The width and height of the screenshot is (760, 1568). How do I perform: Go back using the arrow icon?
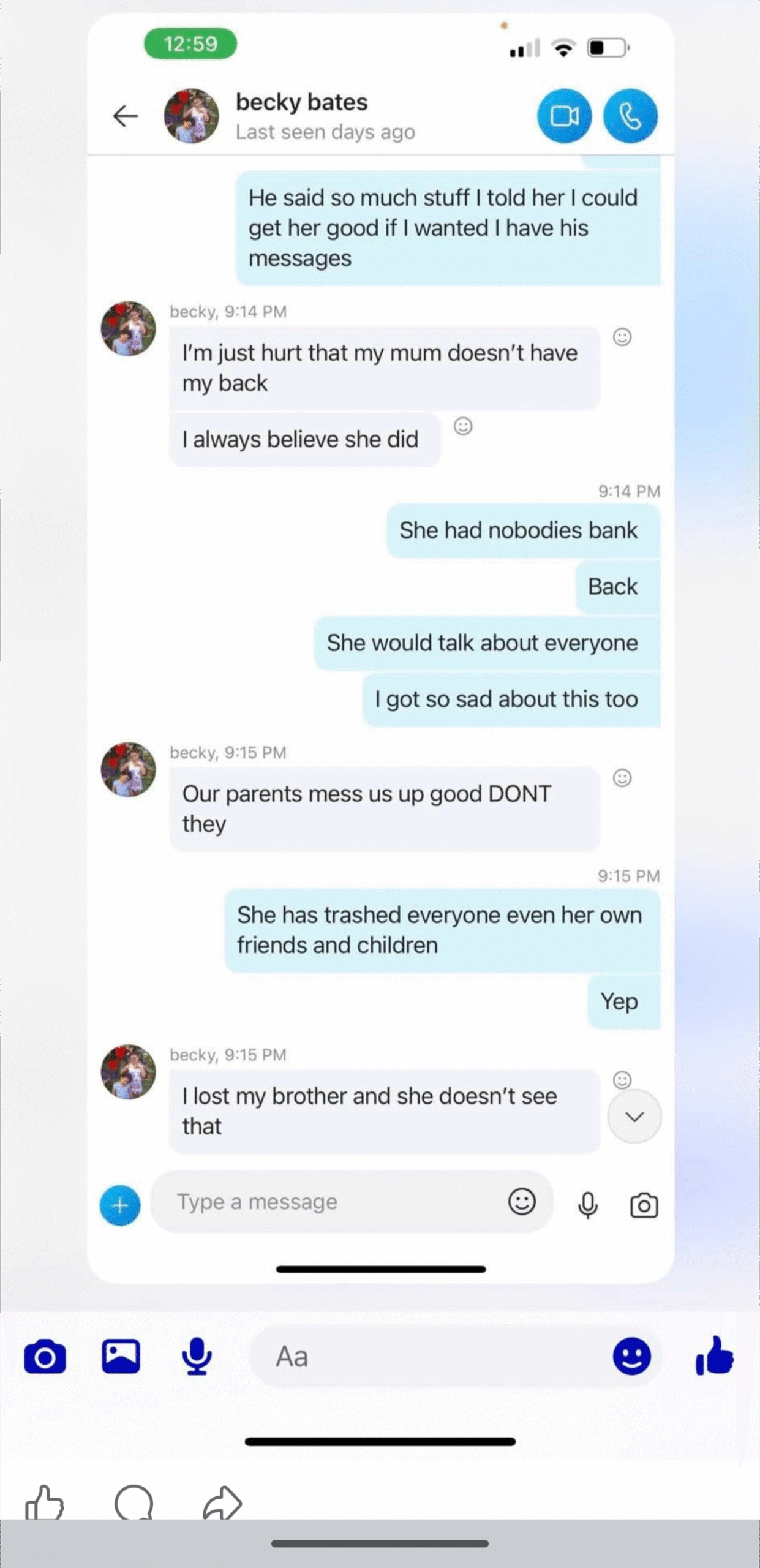point(126,116)
